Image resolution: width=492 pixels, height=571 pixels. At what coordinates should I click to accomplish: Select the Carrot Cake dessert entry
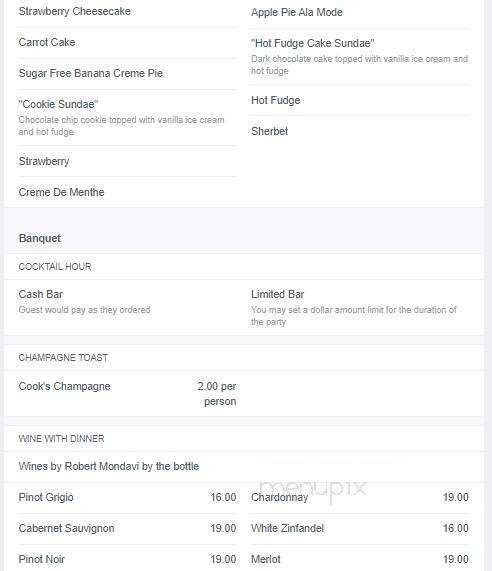coord(47,42)
